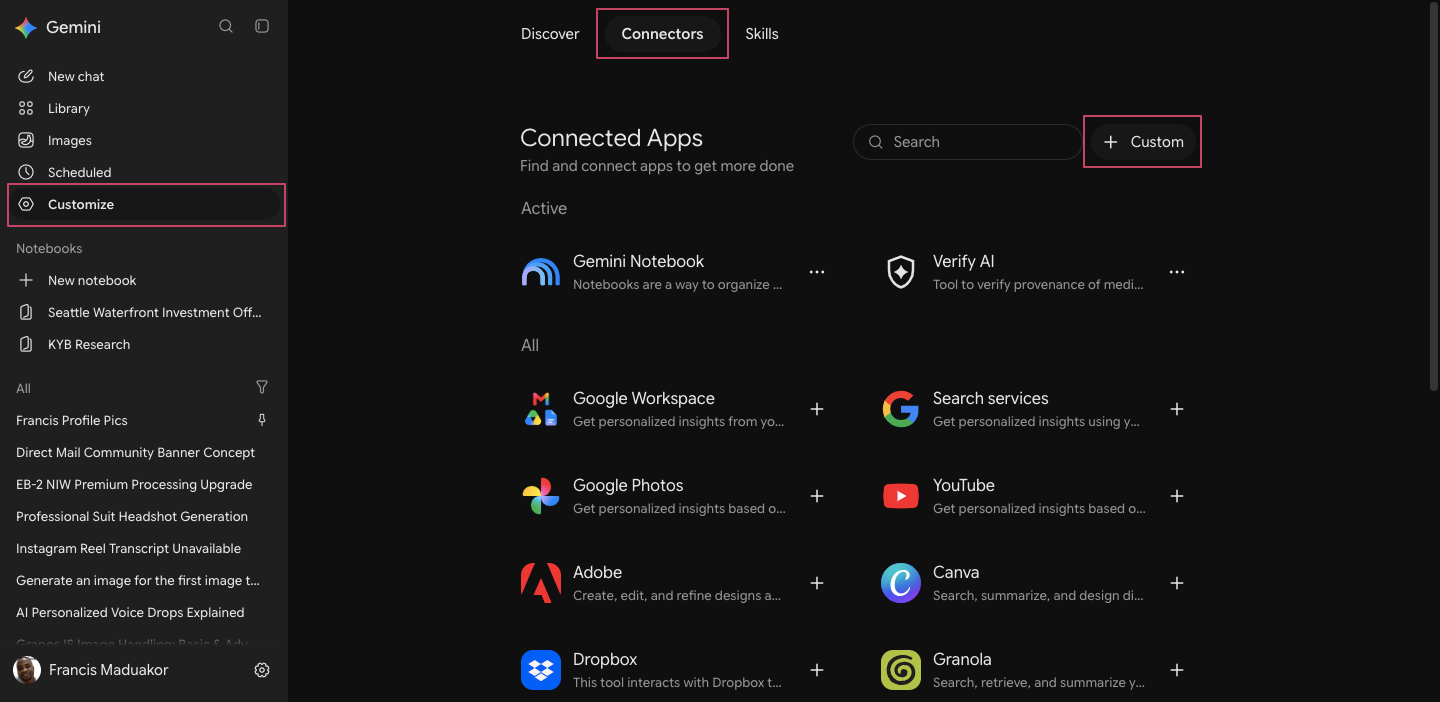Viewport: 1440px width, 702px height.
Task: Open the Professional Suit Headshot Generation chat
Action: point(144,516)
